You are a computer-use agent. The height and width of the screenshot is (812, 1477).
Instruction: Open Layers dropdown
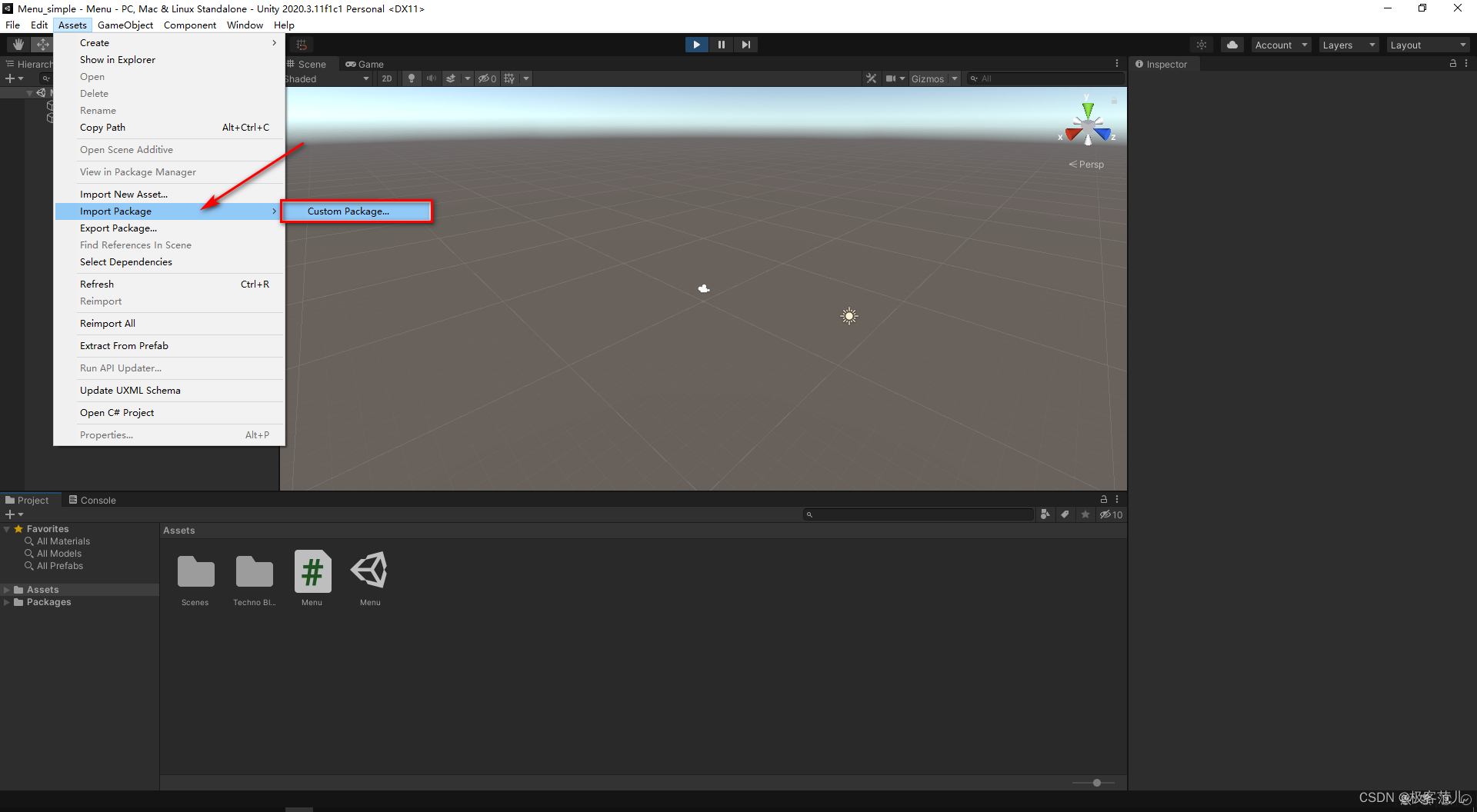1349,45
